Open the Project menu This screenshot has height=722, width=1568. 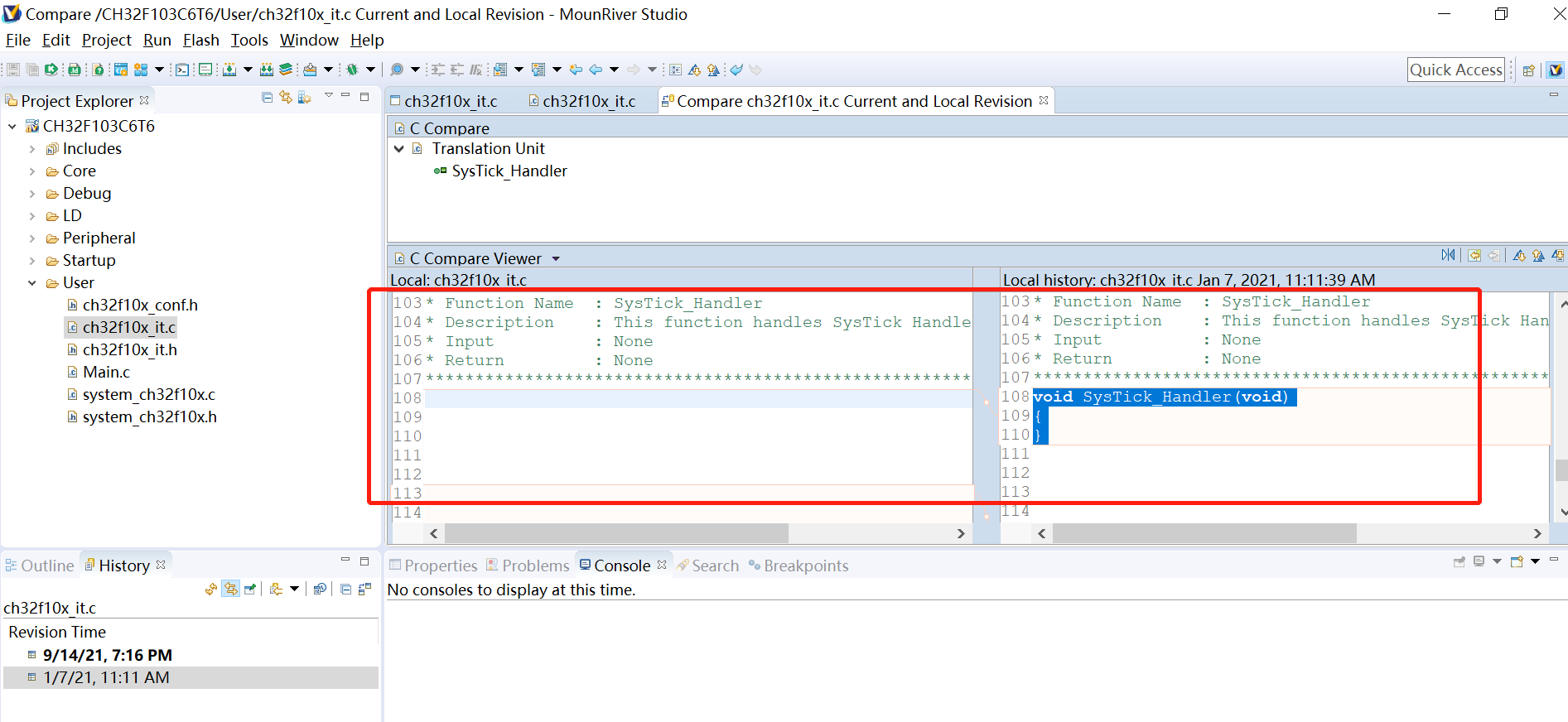click(x=107, y=40)
